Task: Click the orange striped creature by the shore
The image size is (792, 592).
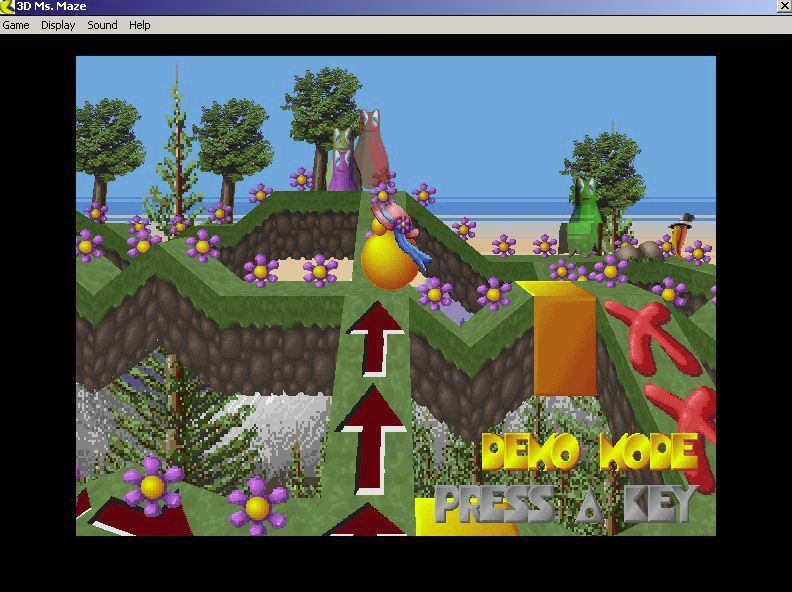Action: coord(684,237)
